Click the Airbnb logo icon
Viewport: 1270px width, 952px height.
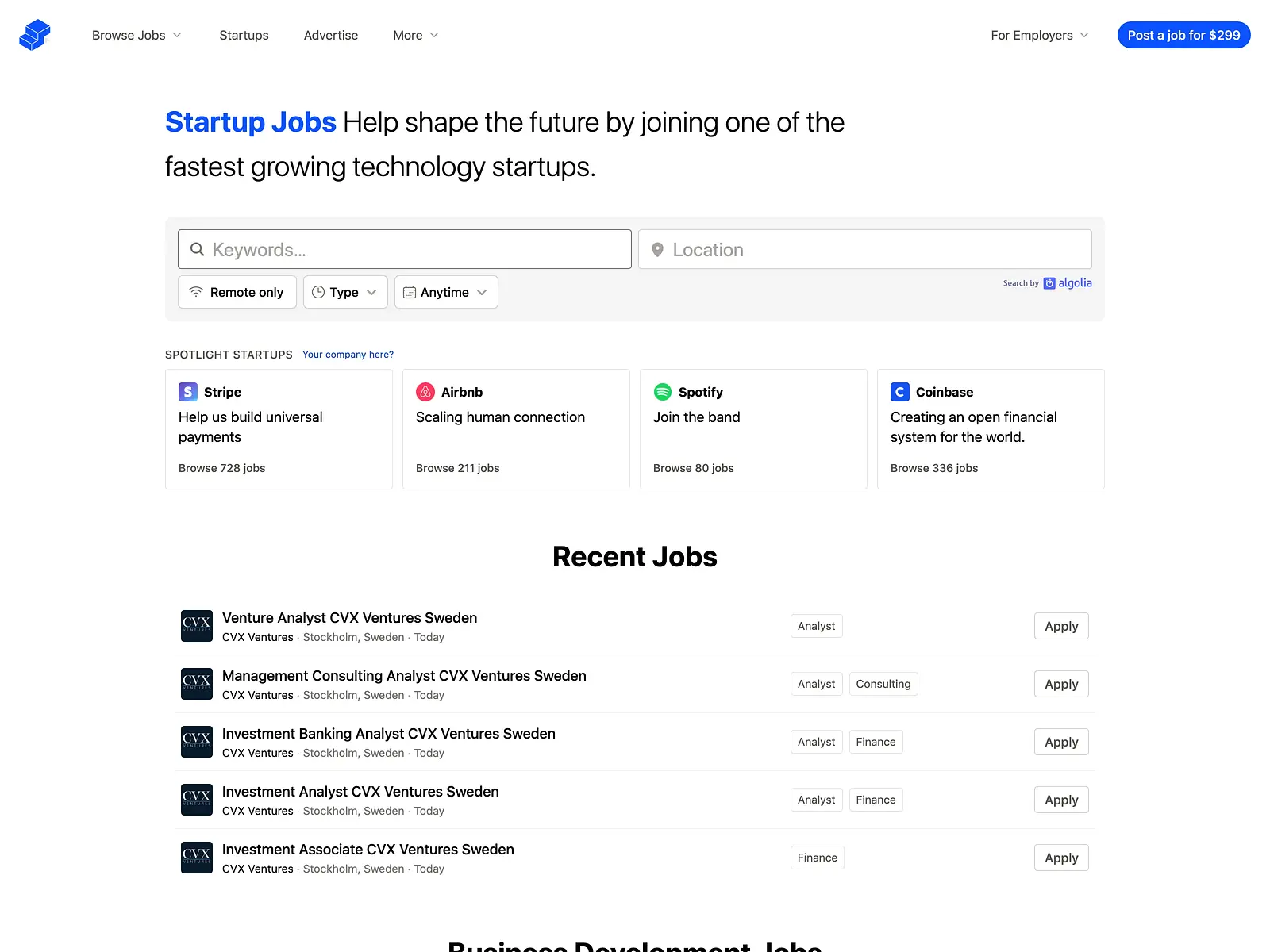pyautogui.click(x=425, y=392)
